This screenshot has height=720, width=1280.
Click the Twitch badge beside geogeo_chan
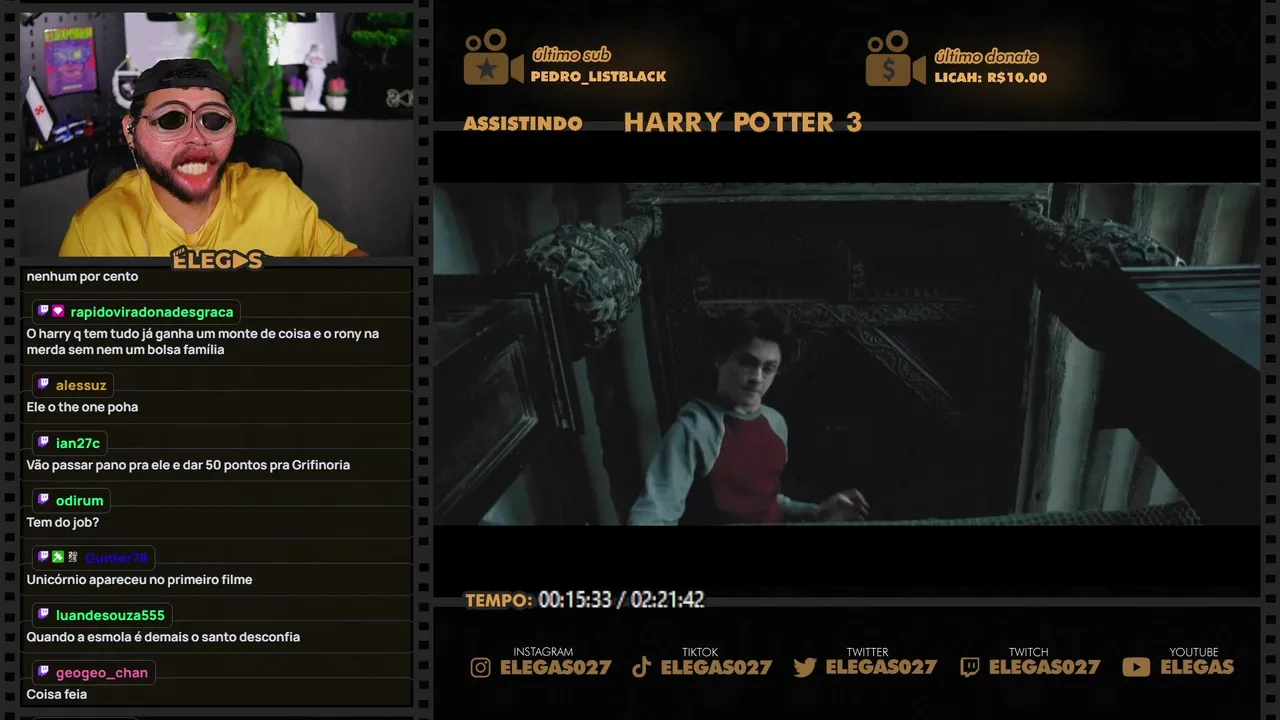(43, 672)
